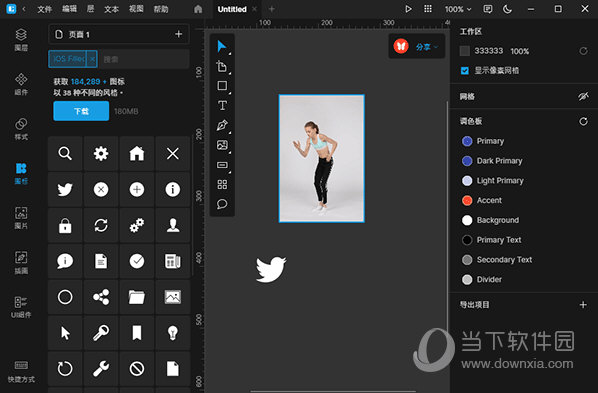Open the 100% zoom dropdown
This screenshot has width=598, height=393.
[x=458, y=9]
